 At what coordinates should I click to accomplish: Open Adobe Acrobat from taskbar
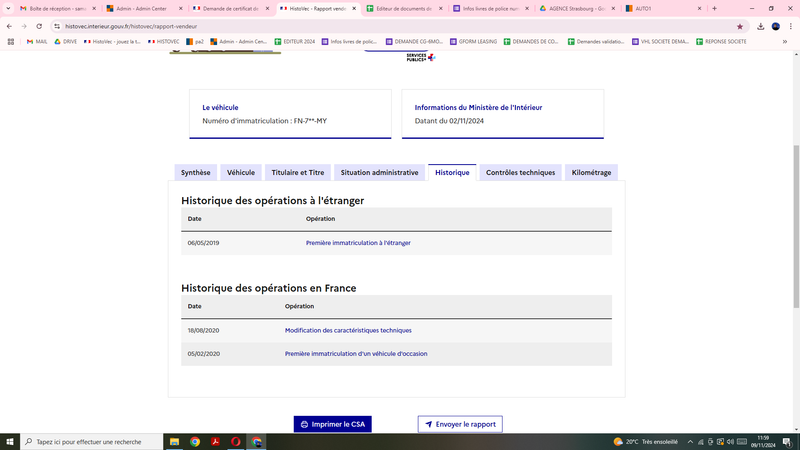(215, 442)
